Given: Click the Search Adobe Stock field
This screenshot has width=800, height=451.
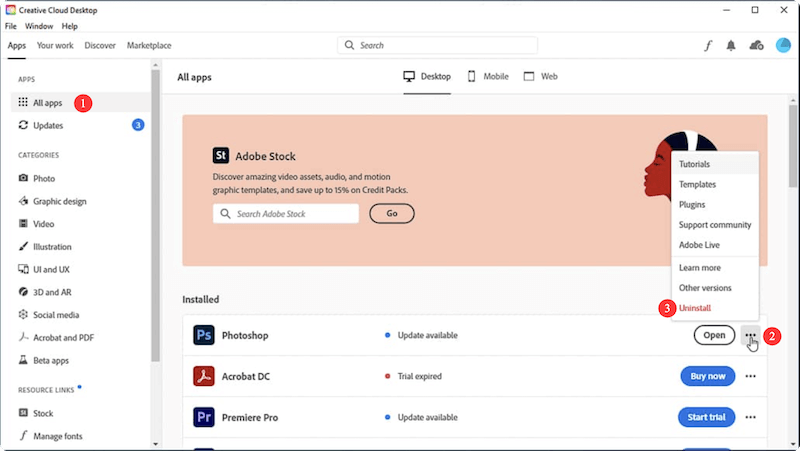Looking at the screenshot, I should pos(286,214).
